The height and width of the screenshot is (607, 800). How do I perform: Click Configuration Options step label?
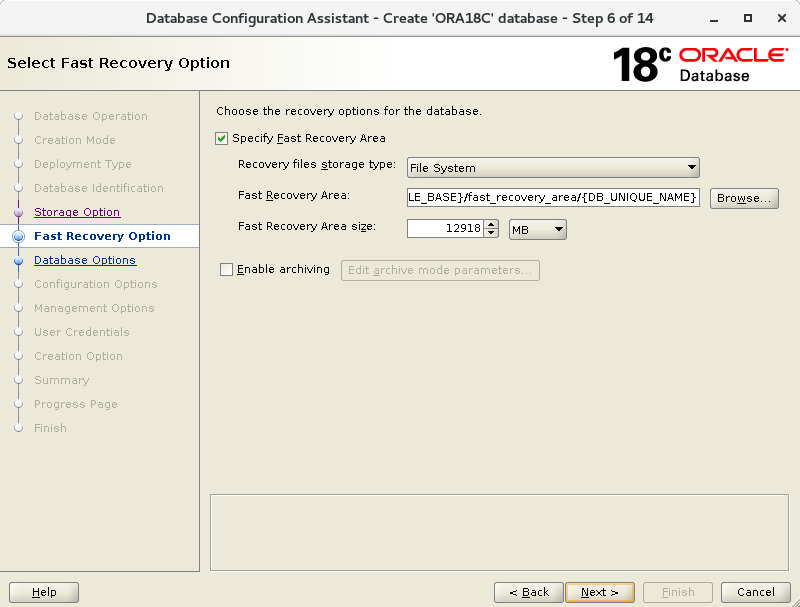(96, 284)
